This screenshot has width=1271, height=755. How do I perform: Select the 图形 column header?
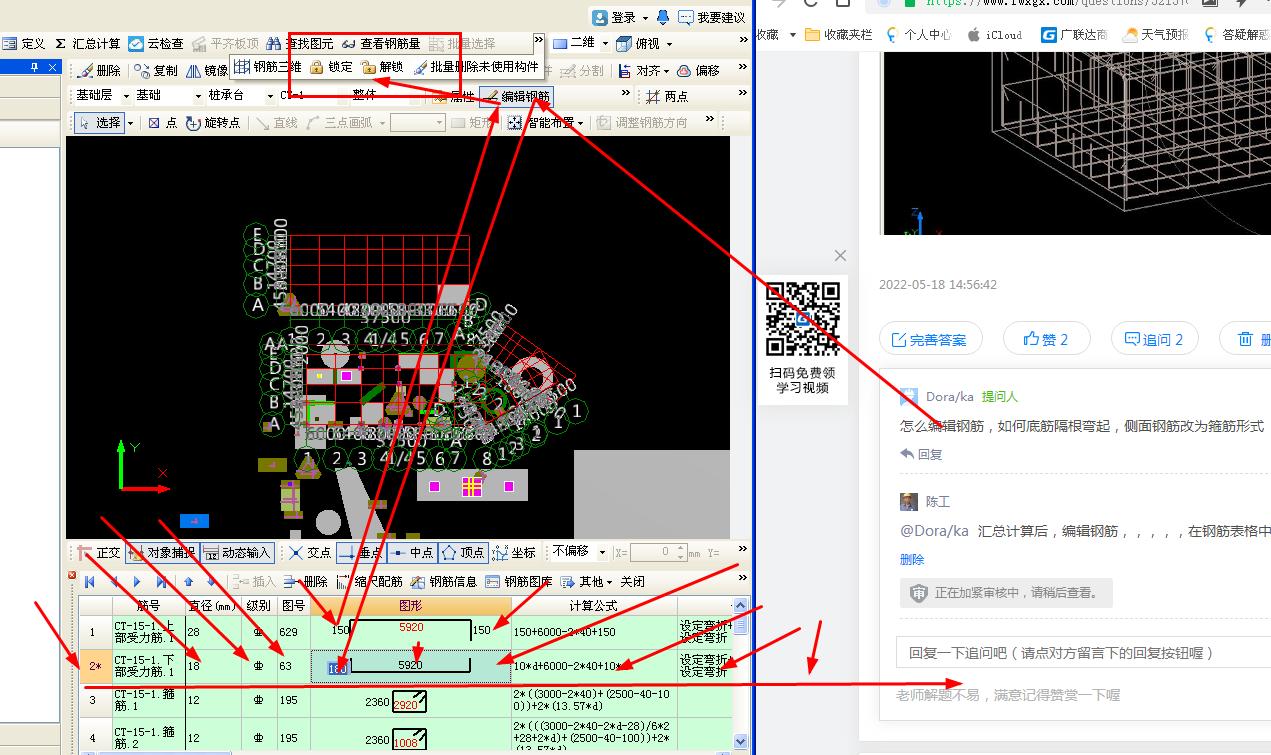410,606
